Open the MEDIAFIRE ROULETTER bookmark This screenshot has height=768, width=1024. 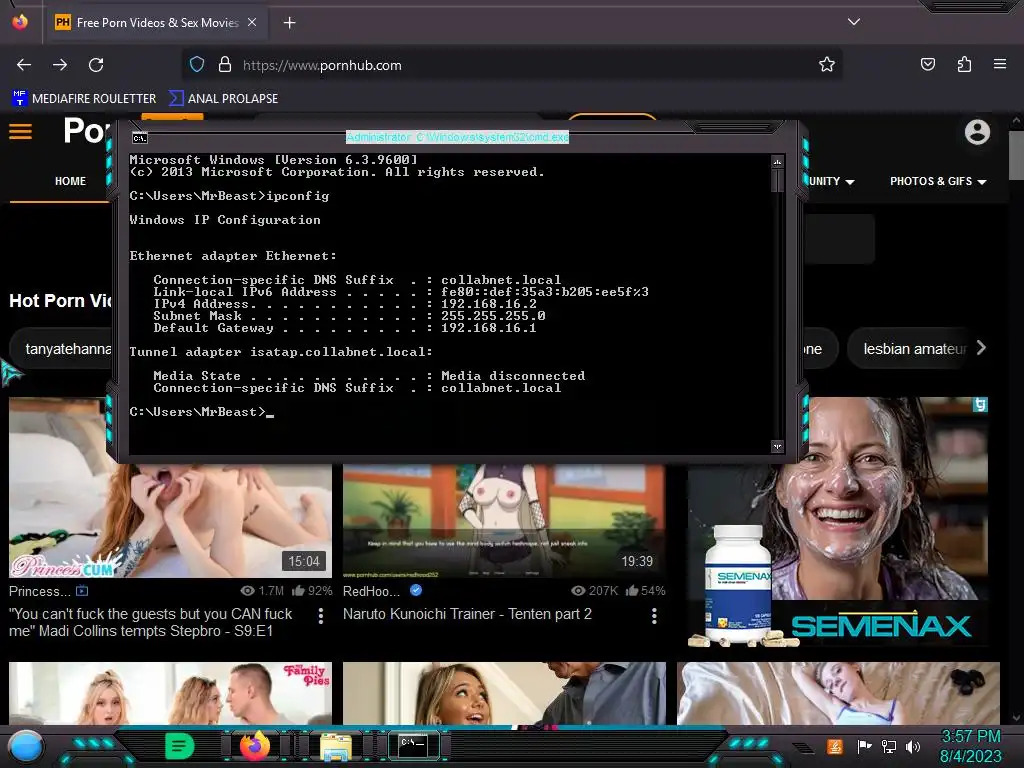pyautogui.click(x=84, y=98)
